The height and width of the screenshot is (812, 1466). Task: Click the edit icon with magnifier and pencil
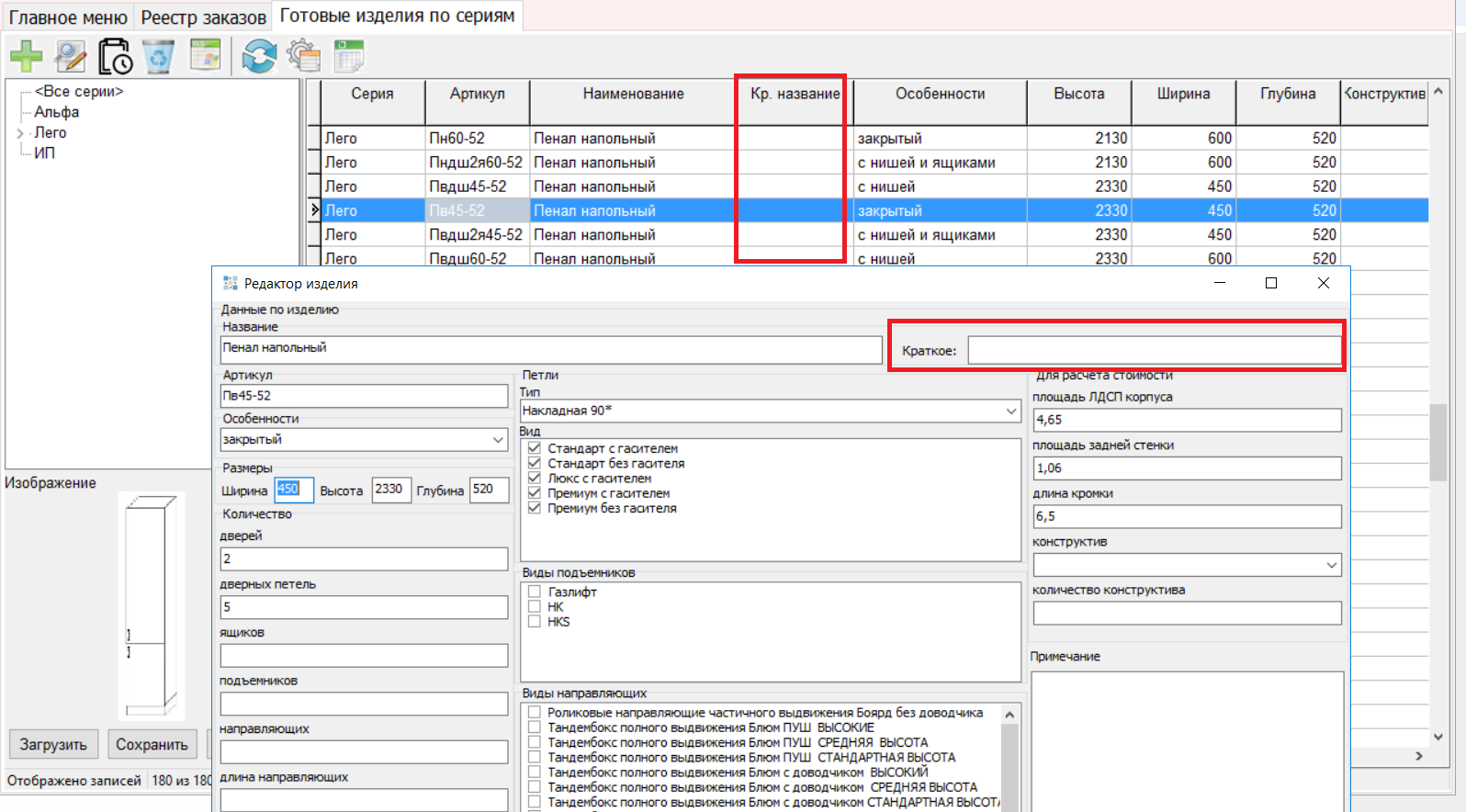click(70, 57)
